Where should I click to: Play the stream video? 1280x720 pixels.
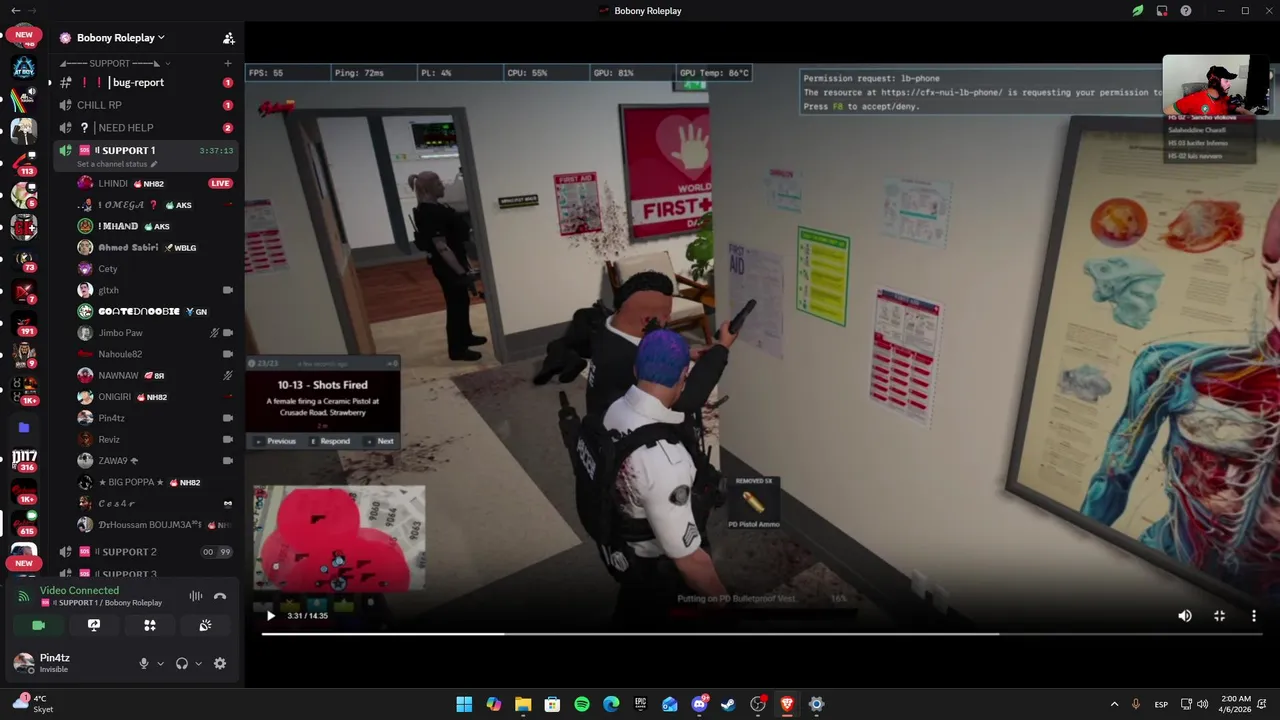click(270, 616)
